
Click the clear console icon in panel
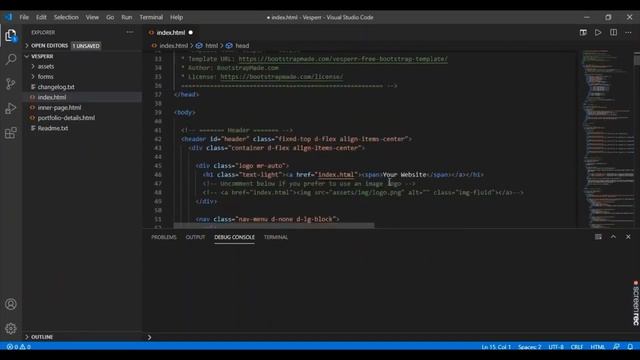(598, 237)
